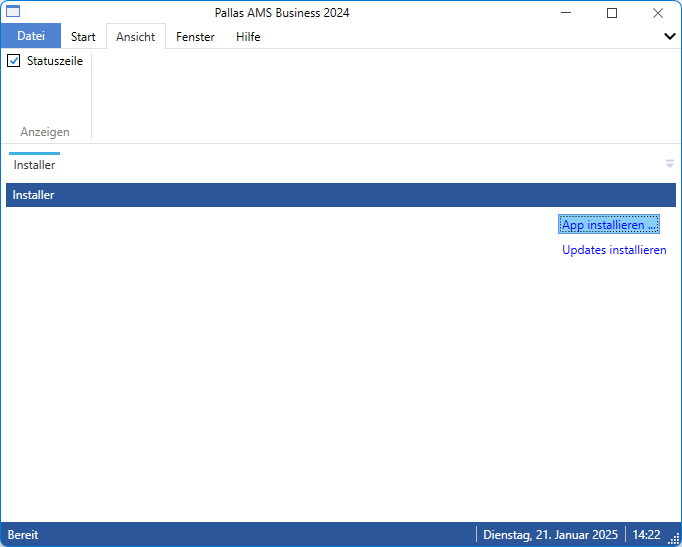The height and width of the screenshot is (547, 682).
Task: Click the App installieren link
Action: pyautogui.click(x=608, y=224)
